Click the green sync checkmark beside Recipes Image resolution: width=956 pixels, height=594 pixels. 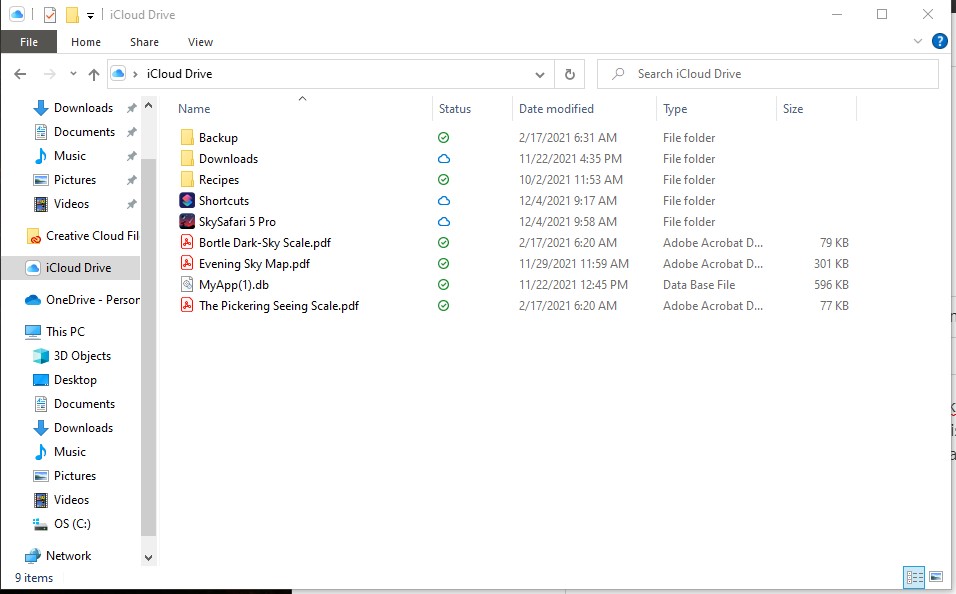tap(443, 179)
